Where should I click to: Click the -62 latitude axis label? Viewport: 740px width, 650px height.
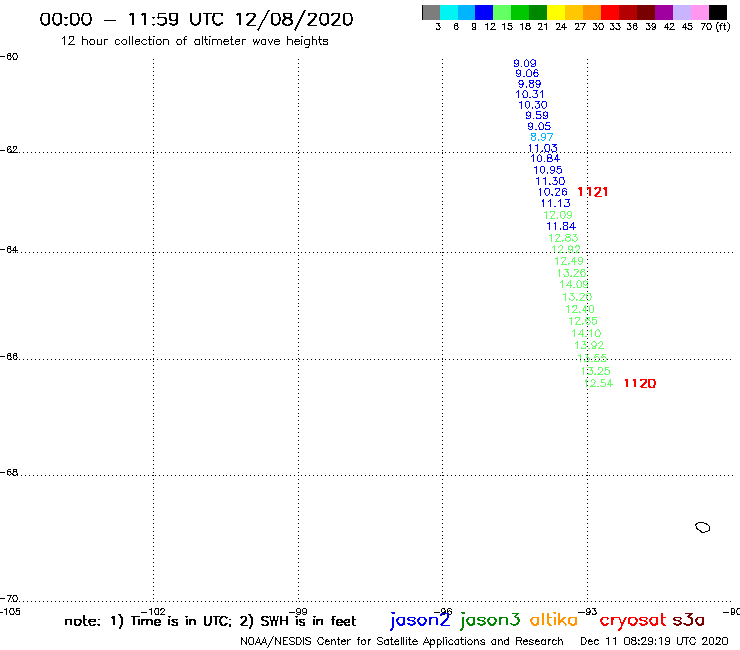[x=9, y=150]
